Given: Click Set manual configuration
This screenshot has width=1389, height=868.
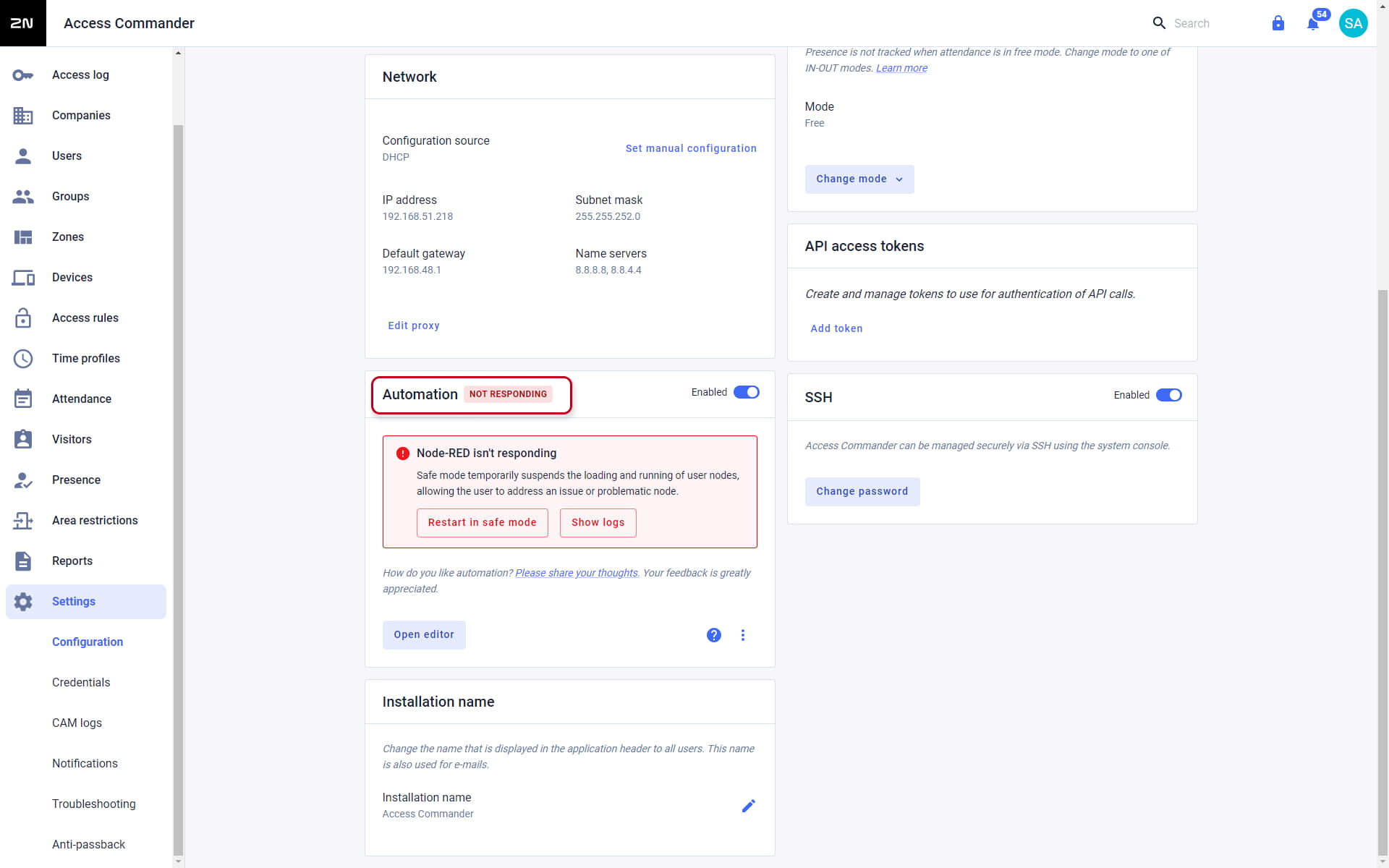Looking at the screenshot, I should [x=691, y=148].
